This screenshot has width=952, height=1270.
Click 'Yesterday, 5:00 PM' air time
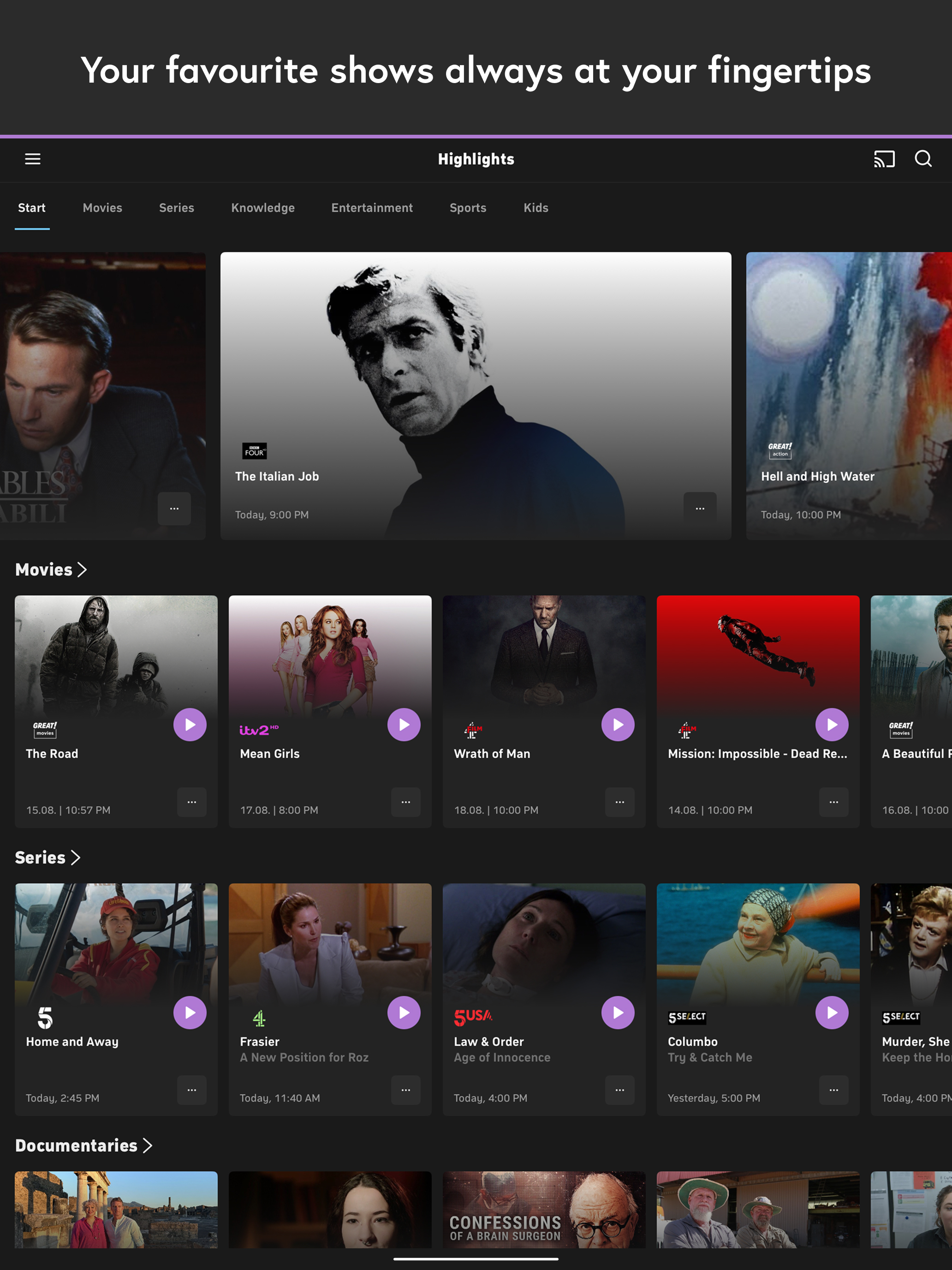(x=714, y=1098)
